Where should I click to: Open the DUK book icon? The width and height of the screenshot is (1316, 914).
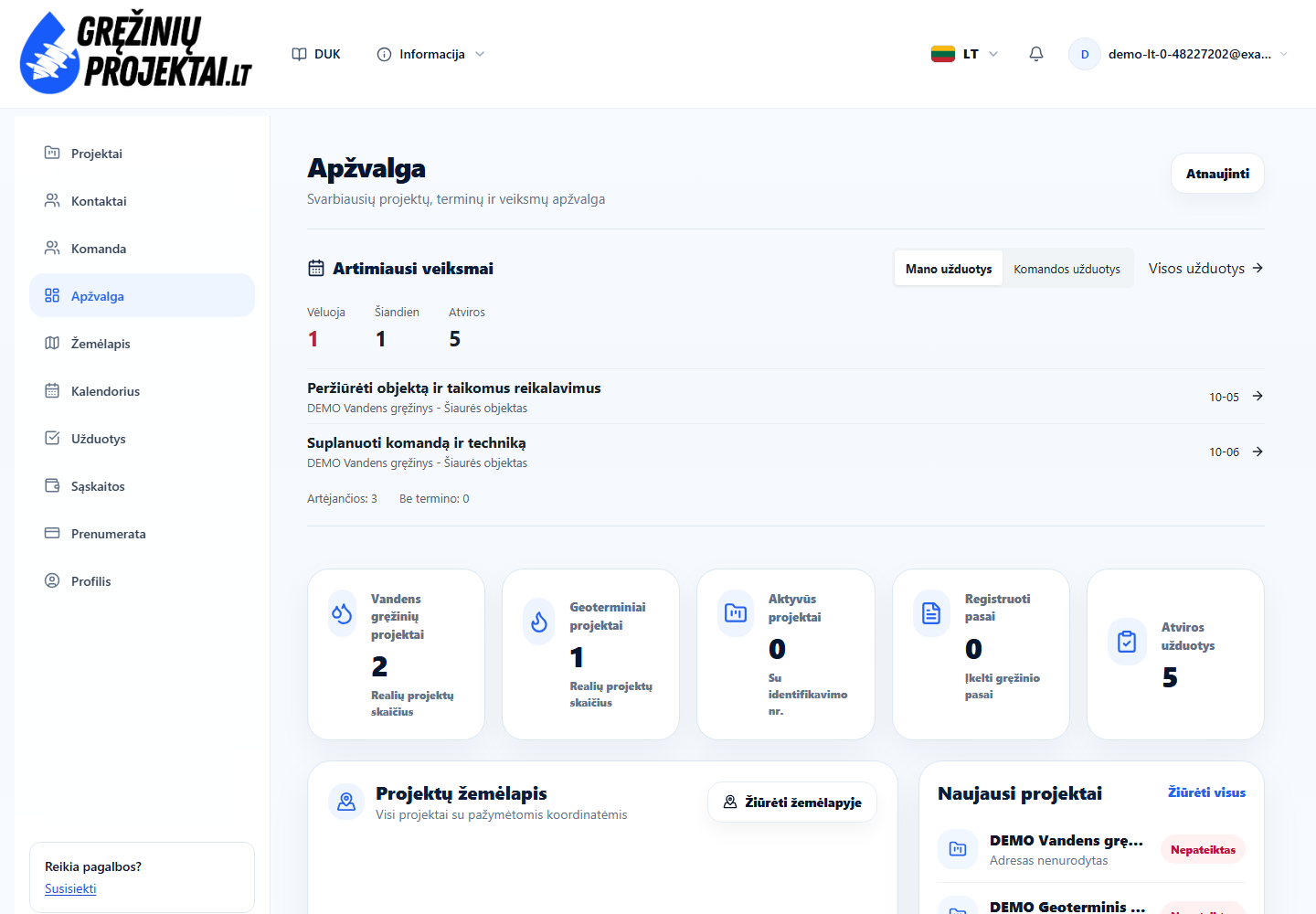[x=299, y=54]
